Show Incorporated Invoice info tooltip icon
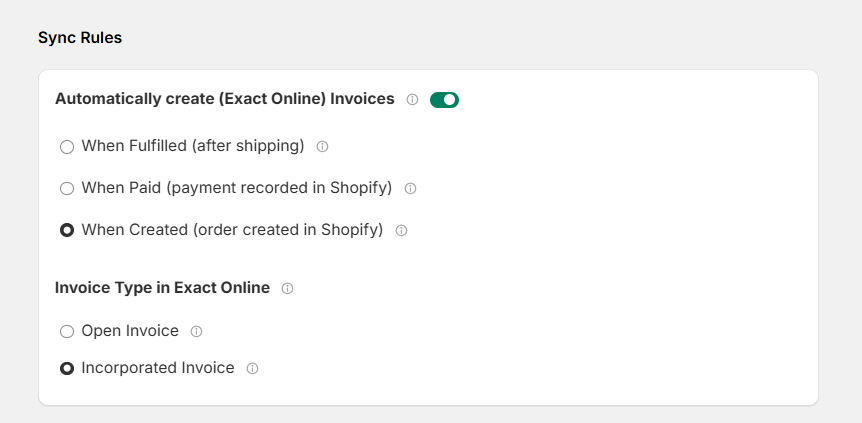Screen dimensions: 862x423 pyautogui.click(x=252, y=369)
